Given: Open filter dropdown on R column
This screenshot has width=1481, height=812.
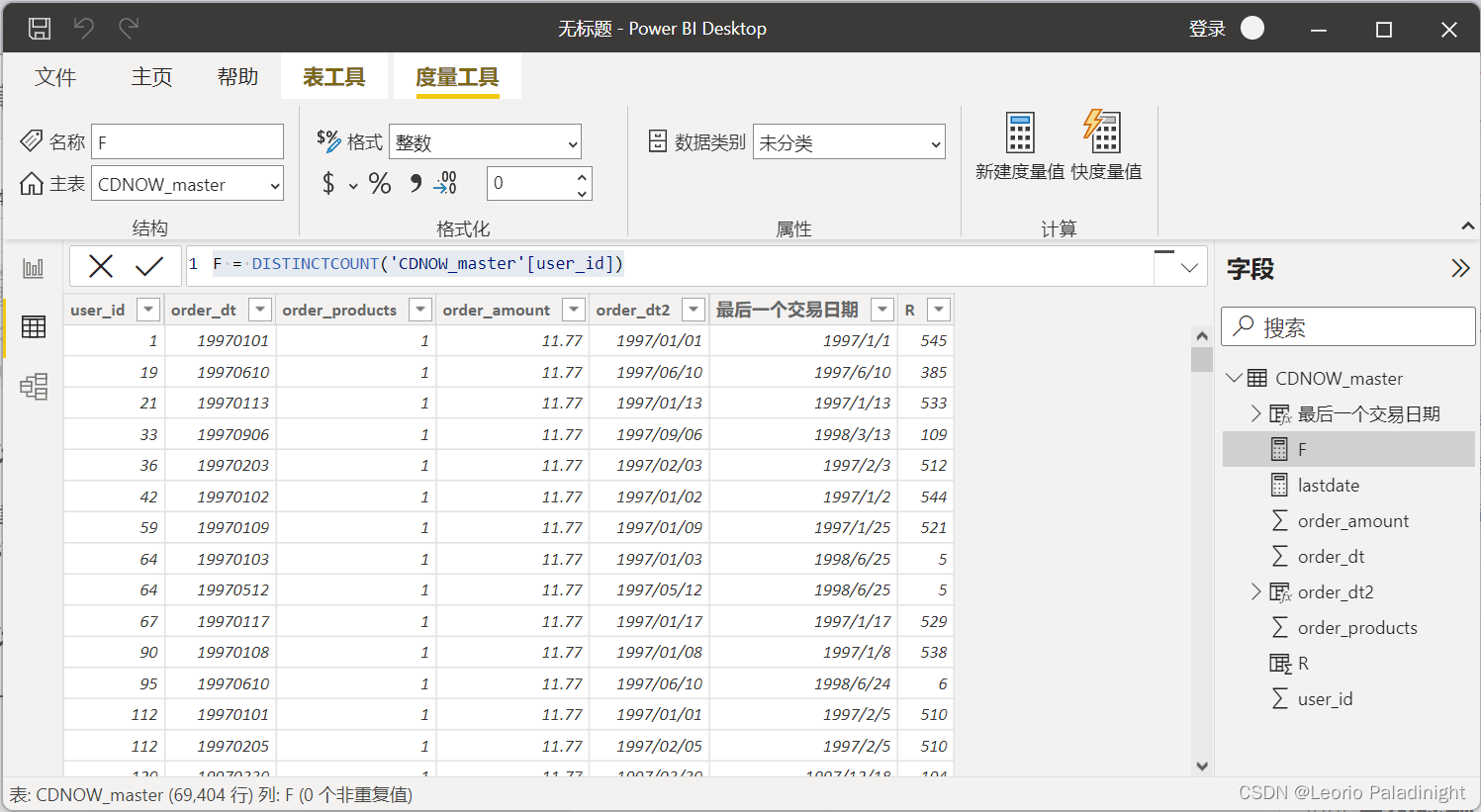Looking at the screenshot, I should coord(939,310).
